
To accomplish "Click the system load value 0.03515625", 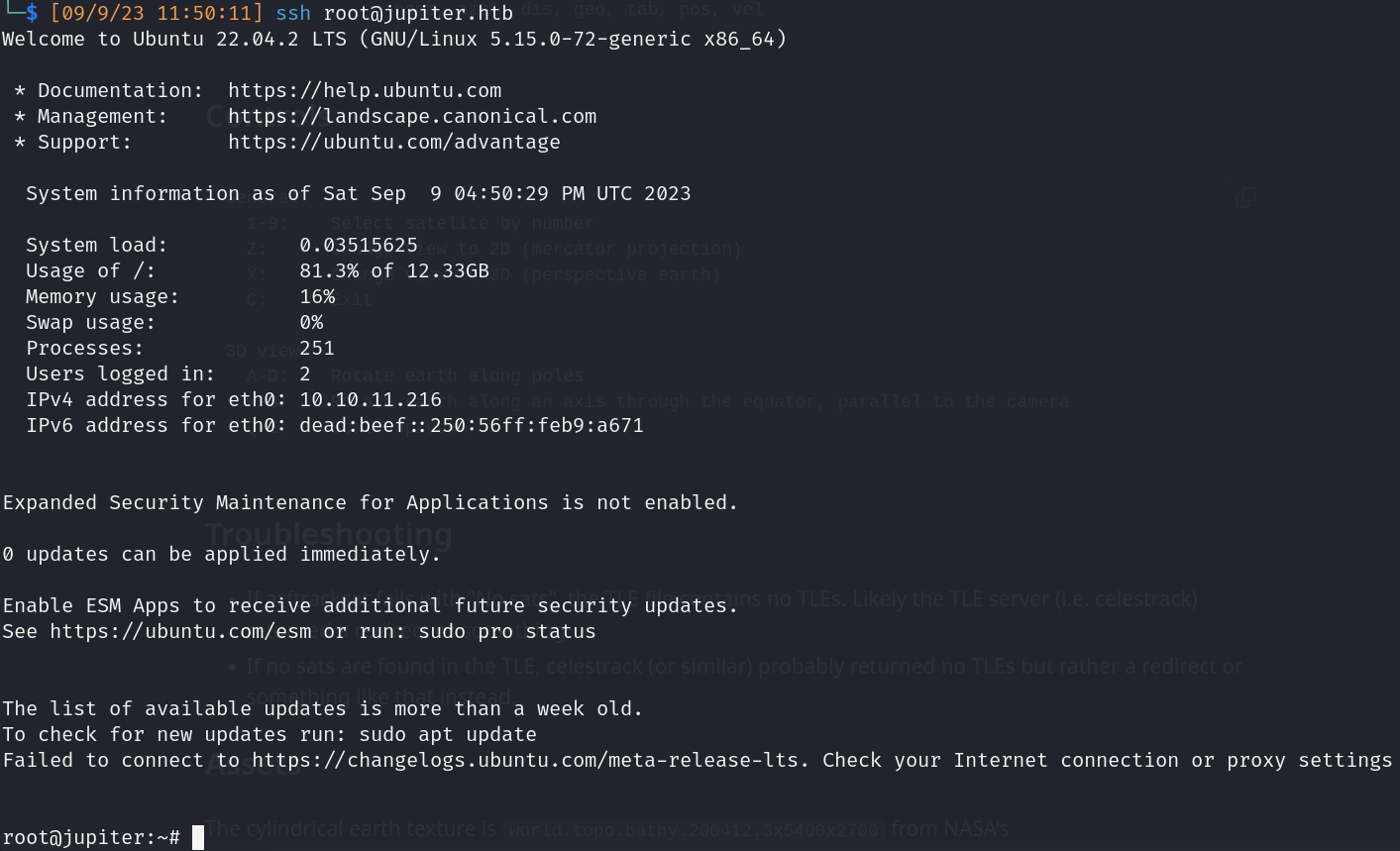I will tap(359, 245).
